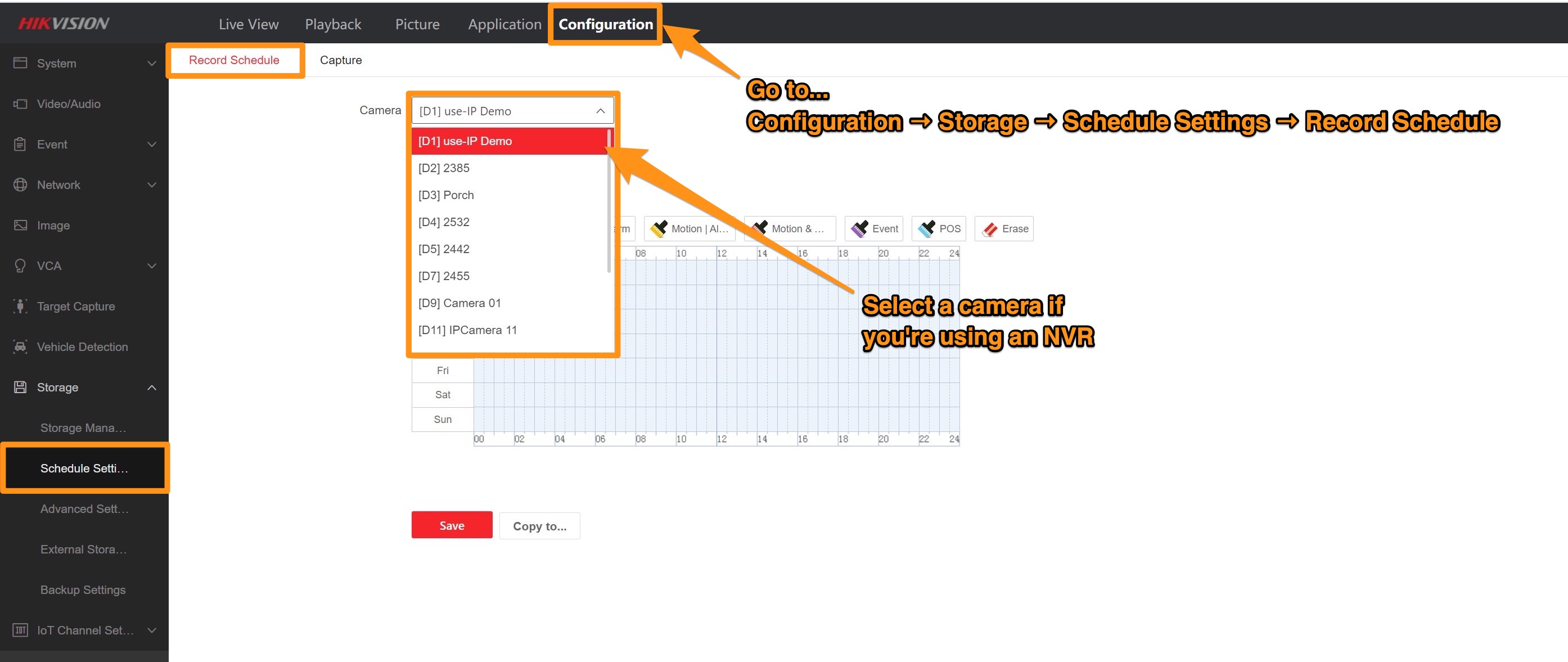Click the Save button
The height and width of the screenshot is (662, 1568).
tap(451, 525)
